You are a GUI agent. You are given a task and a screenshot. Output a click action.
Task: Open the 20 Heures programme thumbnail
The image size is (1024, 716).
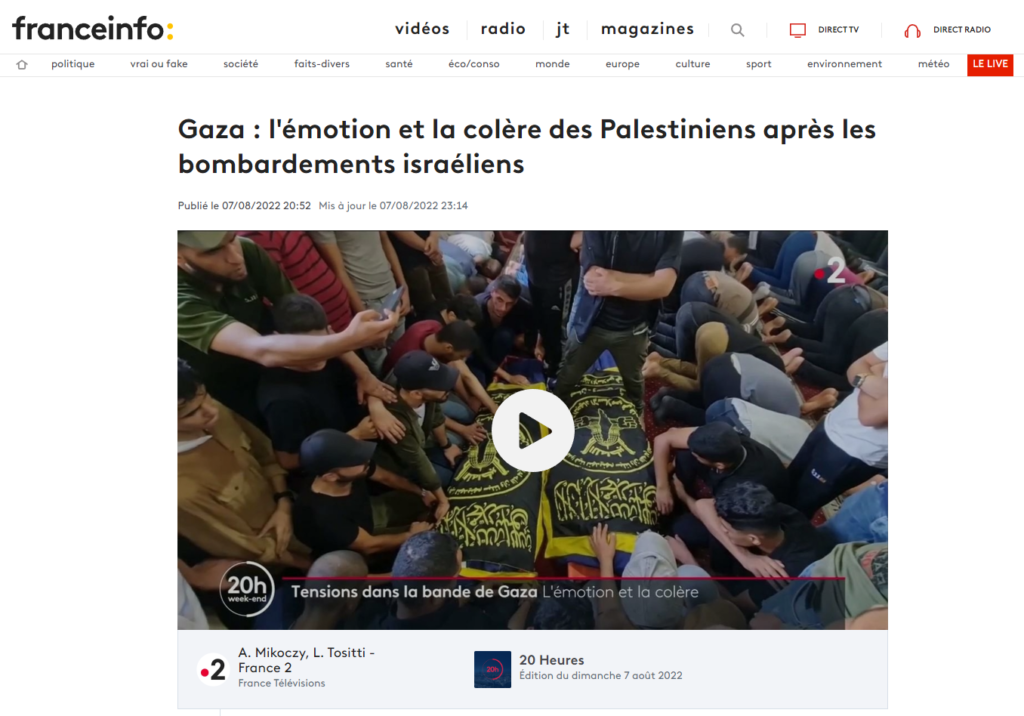(492, 669)
